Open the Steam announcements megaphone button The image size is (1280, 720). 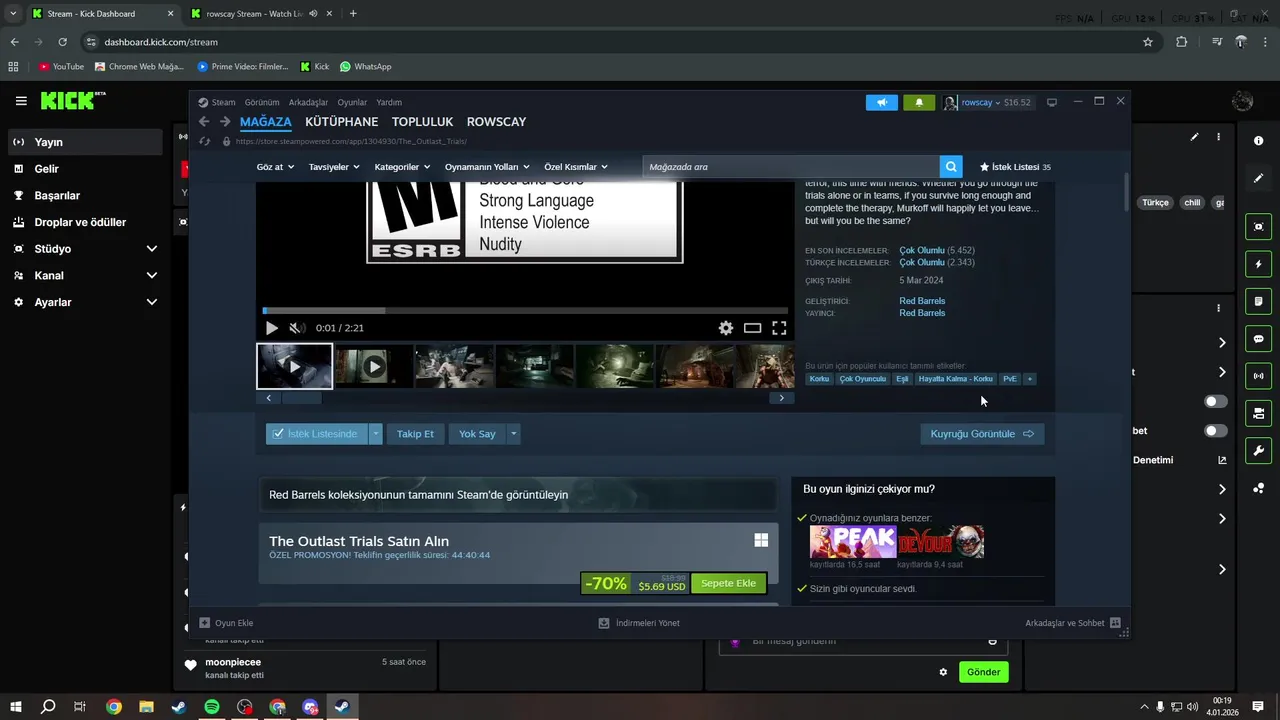click(x=882, y=102)
